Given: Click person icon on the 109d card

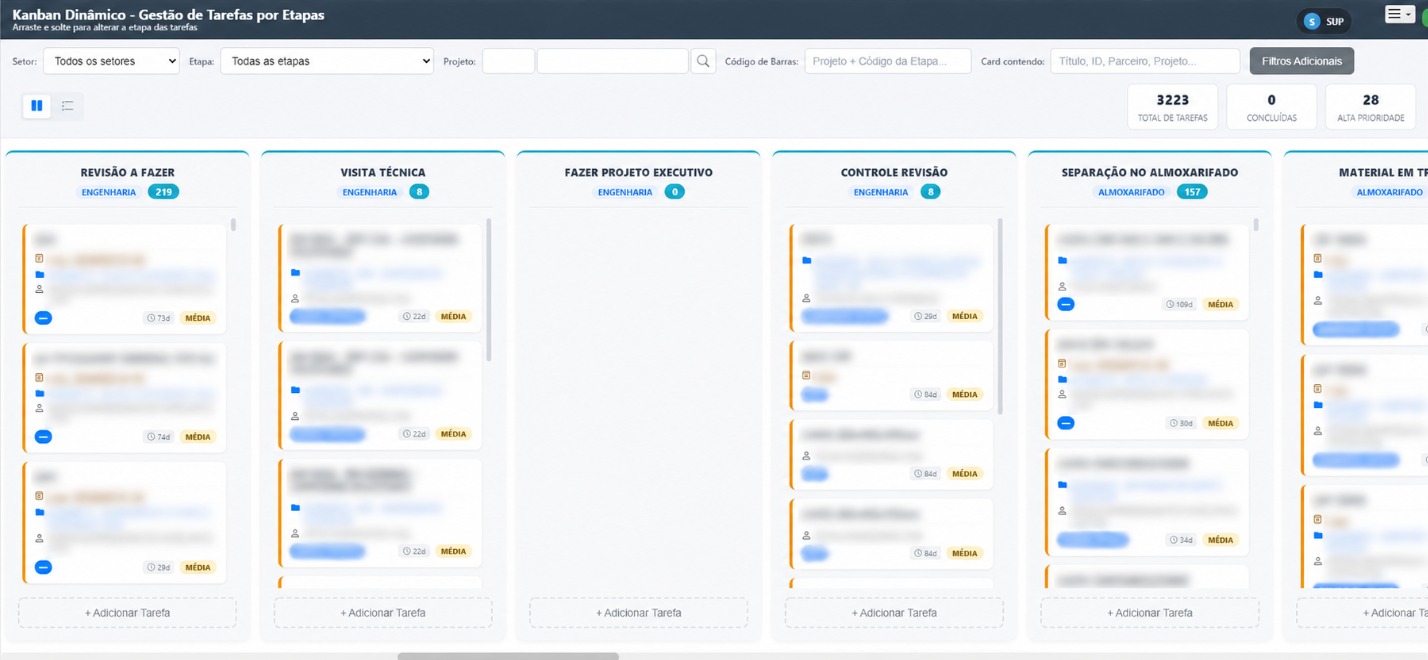Looking at the screenshot, I should pos(1063,286).
